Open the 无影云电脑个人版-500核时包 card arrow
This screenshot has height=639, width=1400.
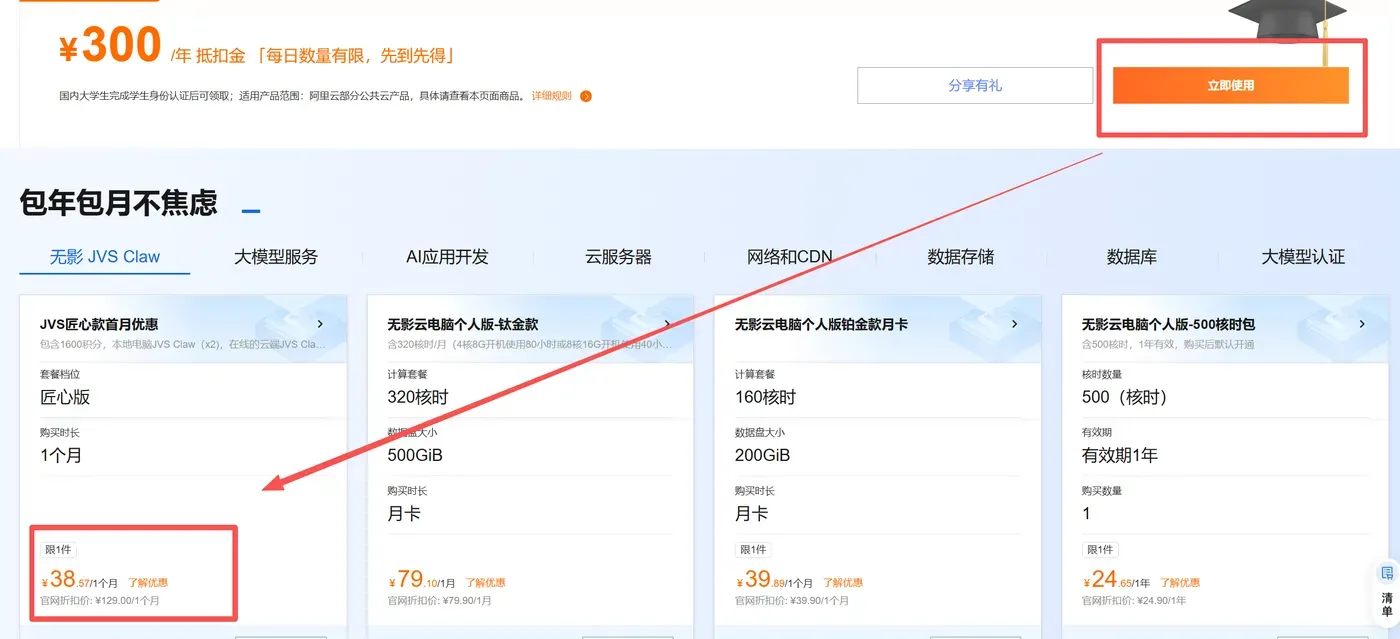click(1362, 324)
